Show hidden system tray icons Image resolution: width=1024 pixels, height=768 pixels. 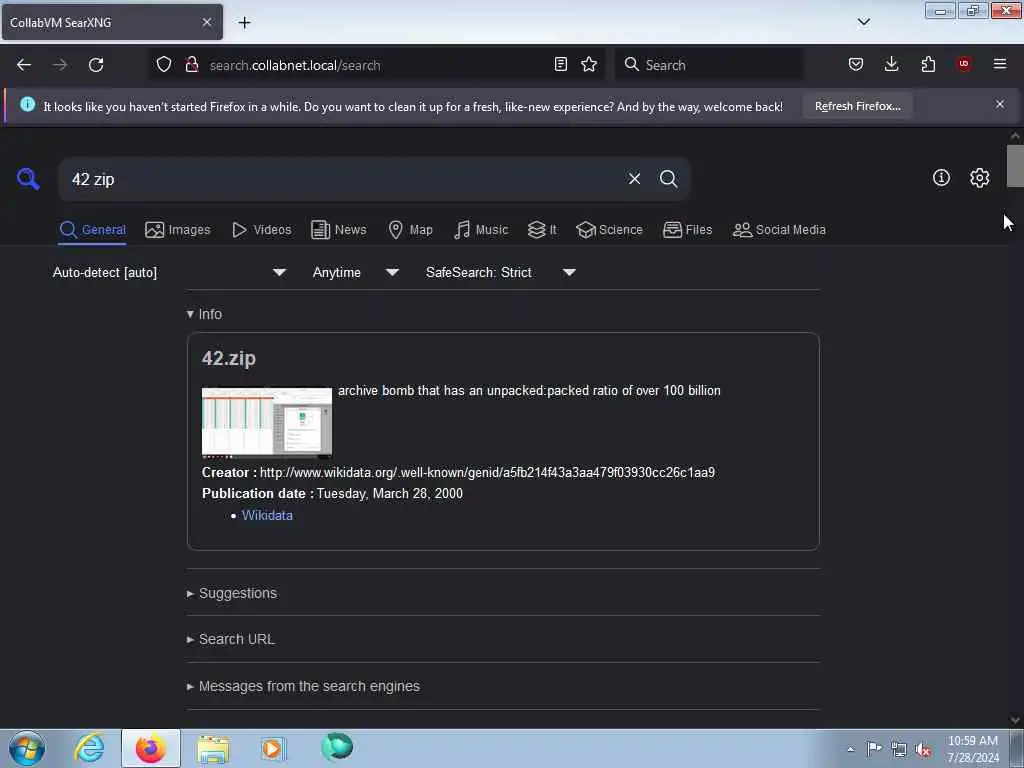(850, 749)
